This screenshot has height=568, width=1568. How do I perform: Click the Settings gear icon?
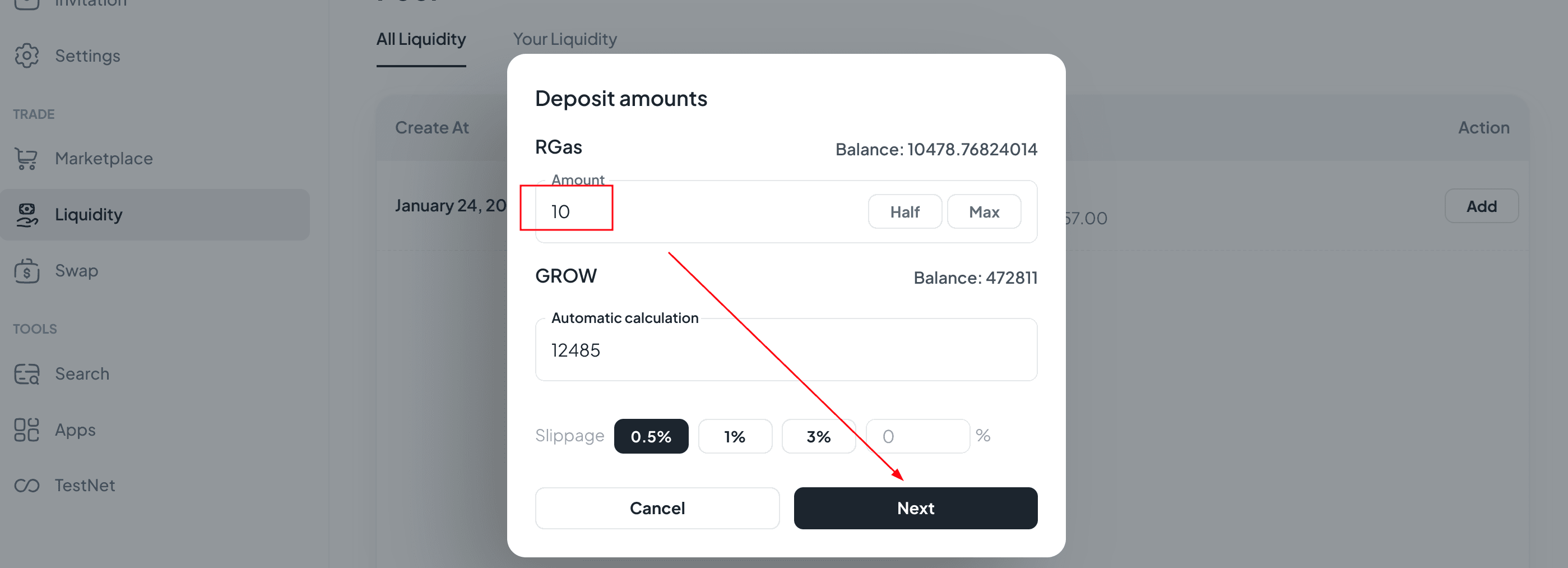(x=26, y=56)
